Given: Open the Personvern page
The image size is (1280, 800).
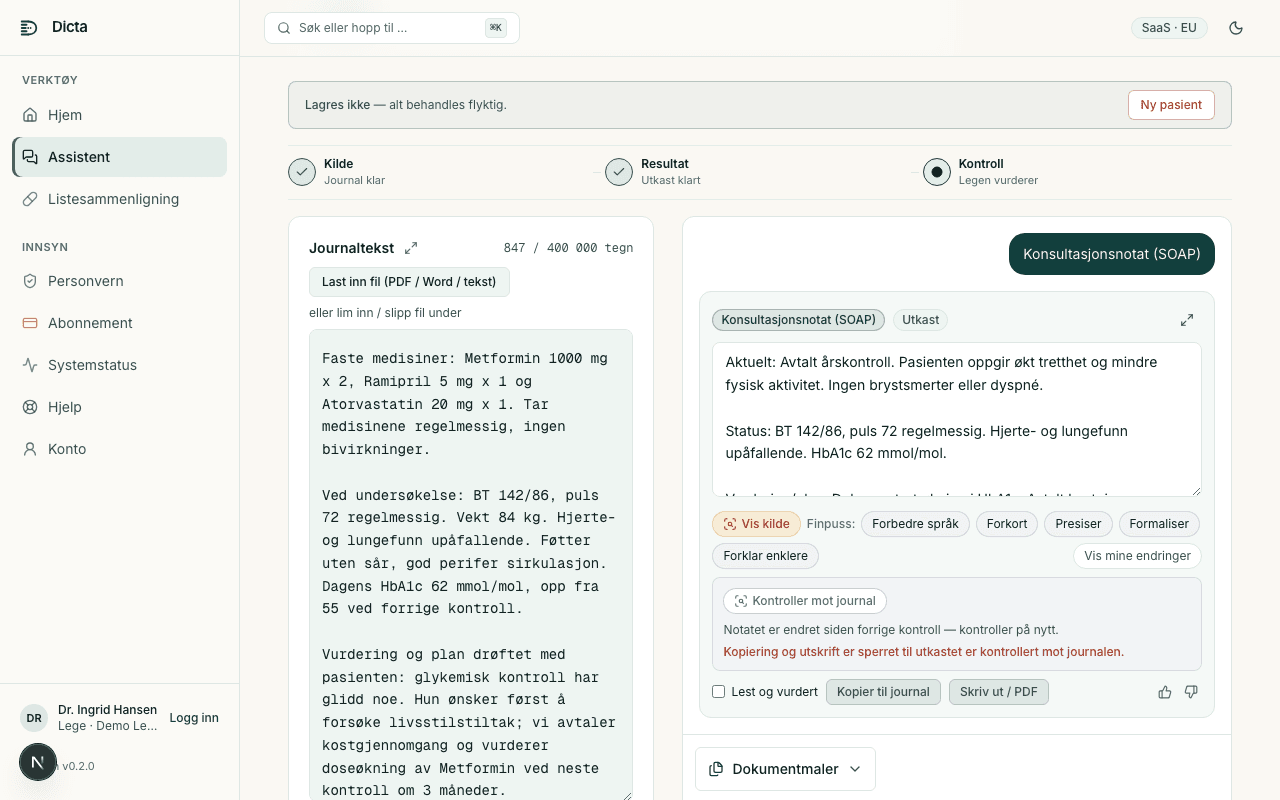Looking at the screenshot, I should point(120,281).
